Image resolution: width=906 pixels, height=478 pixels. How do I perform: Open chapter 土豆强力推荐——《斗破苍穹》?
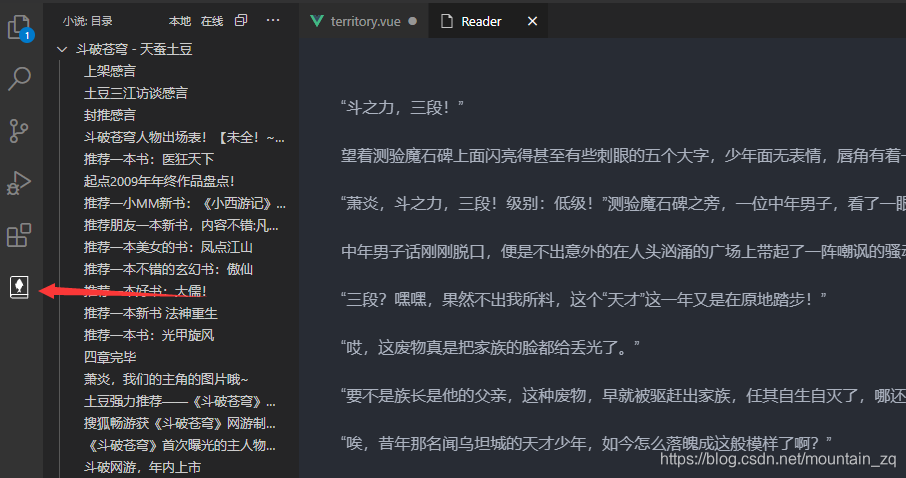(x=180, y=401)
